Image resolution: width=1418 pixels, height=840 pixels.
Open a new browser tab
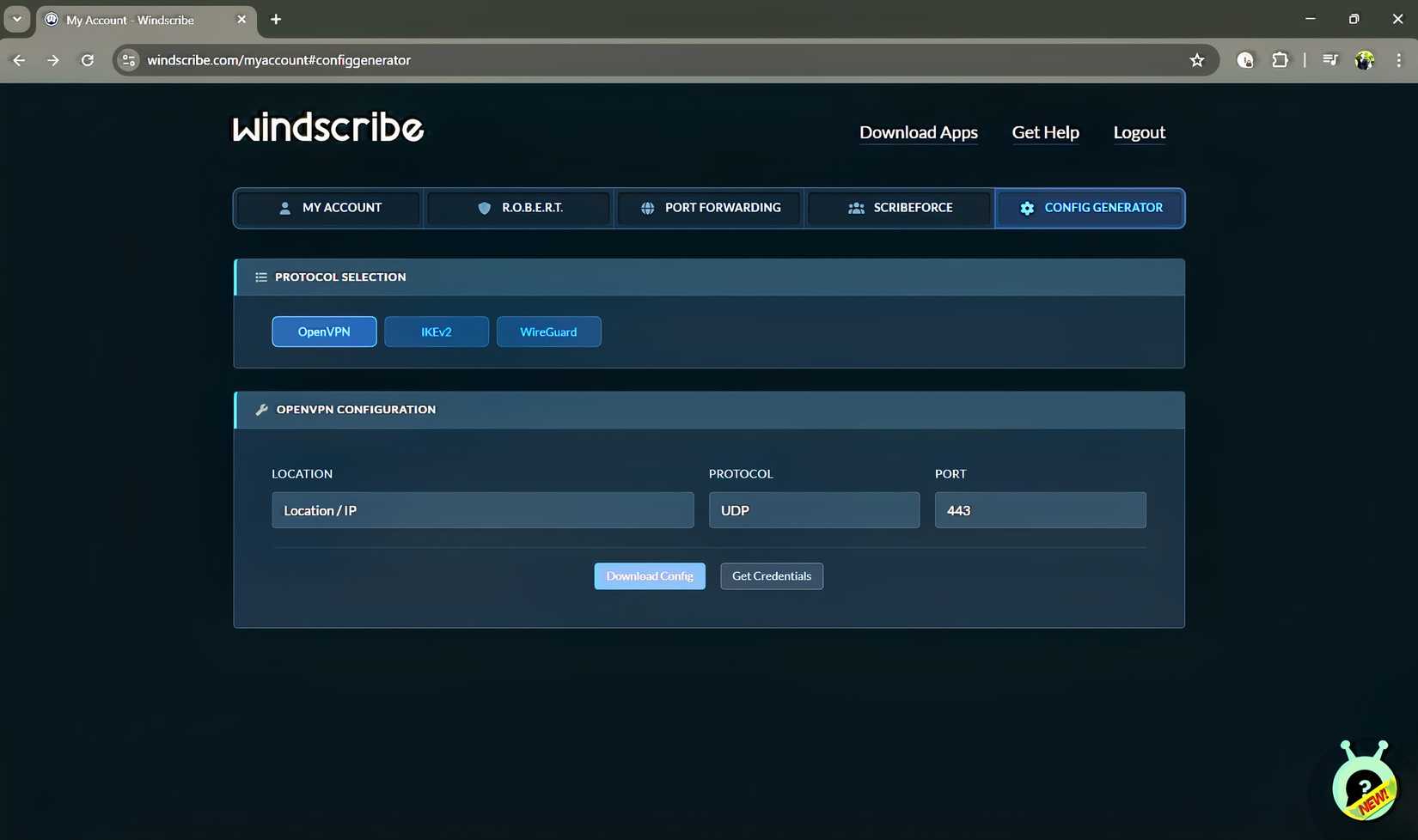pos(276,19)
